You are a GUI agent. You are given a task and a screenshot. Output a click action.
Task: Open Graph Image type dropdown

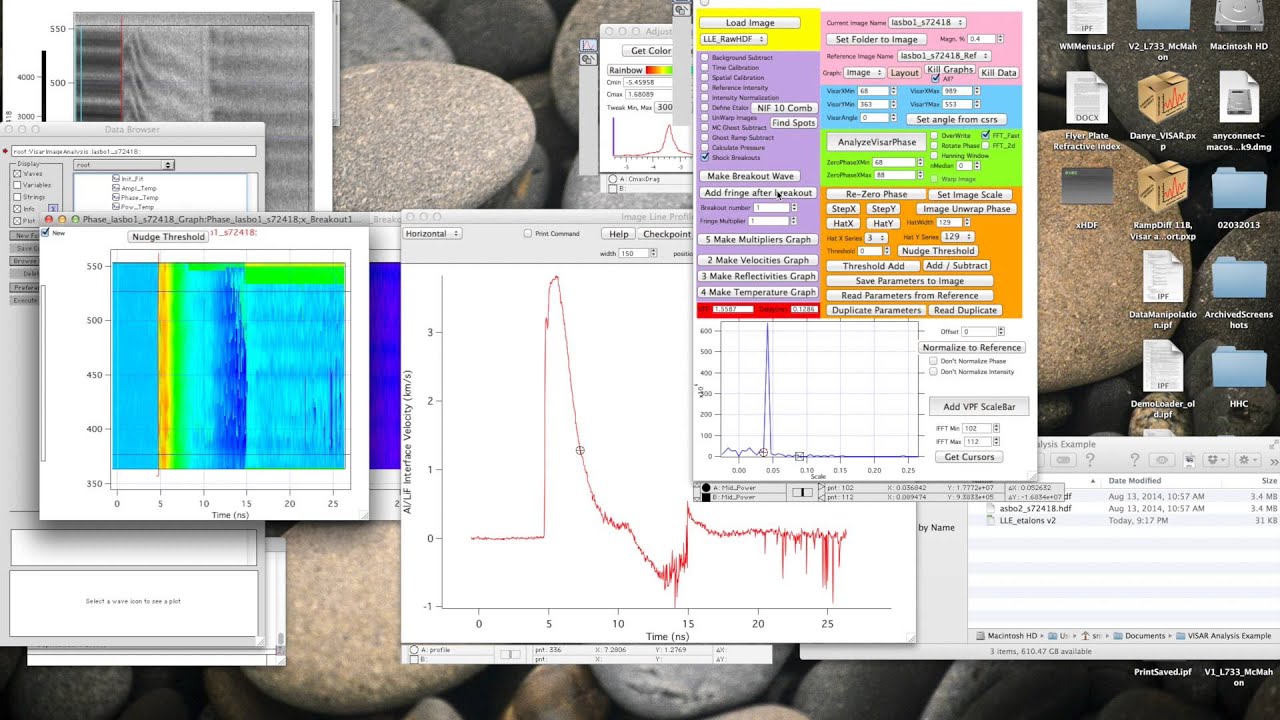[x=865, y=73]
